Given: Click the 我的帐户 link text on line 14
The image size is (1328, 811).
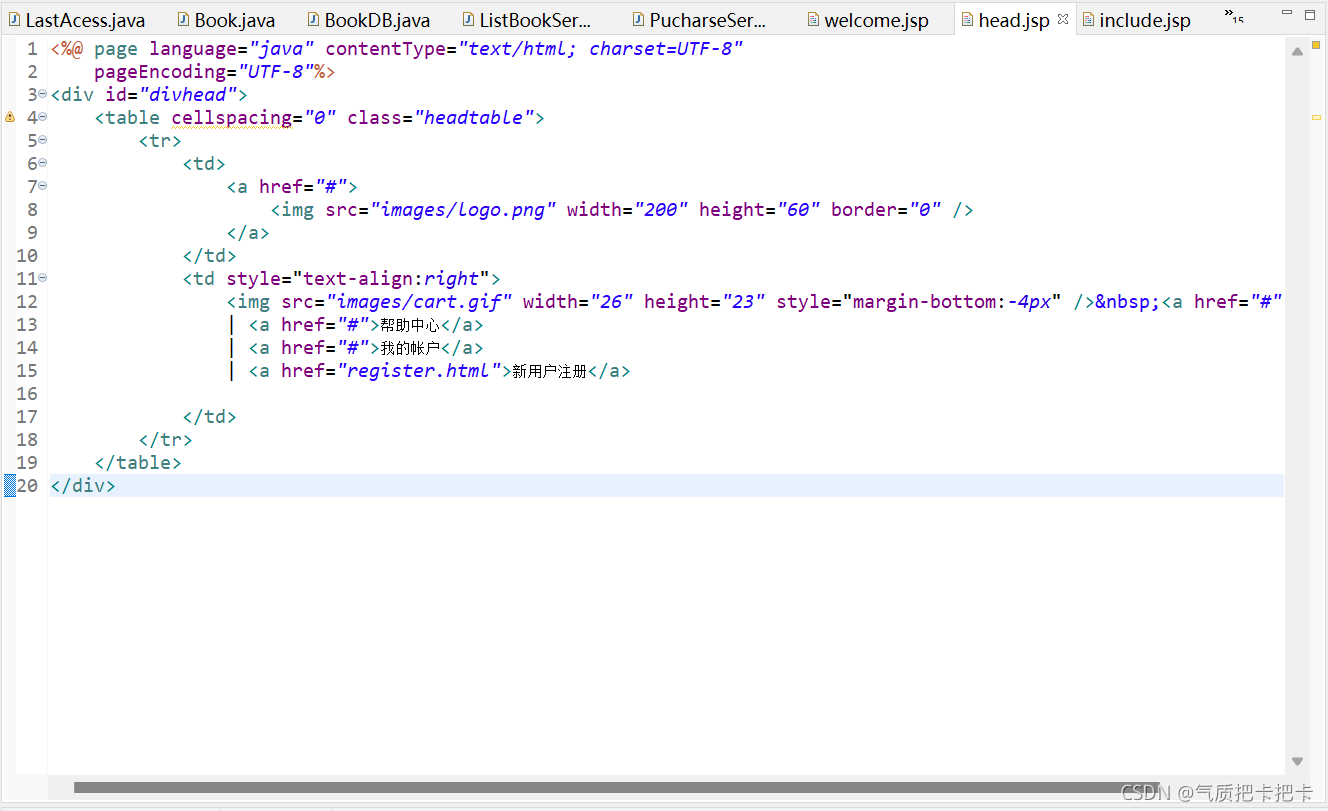Looking at the screenshot, I should click(410, 348).
